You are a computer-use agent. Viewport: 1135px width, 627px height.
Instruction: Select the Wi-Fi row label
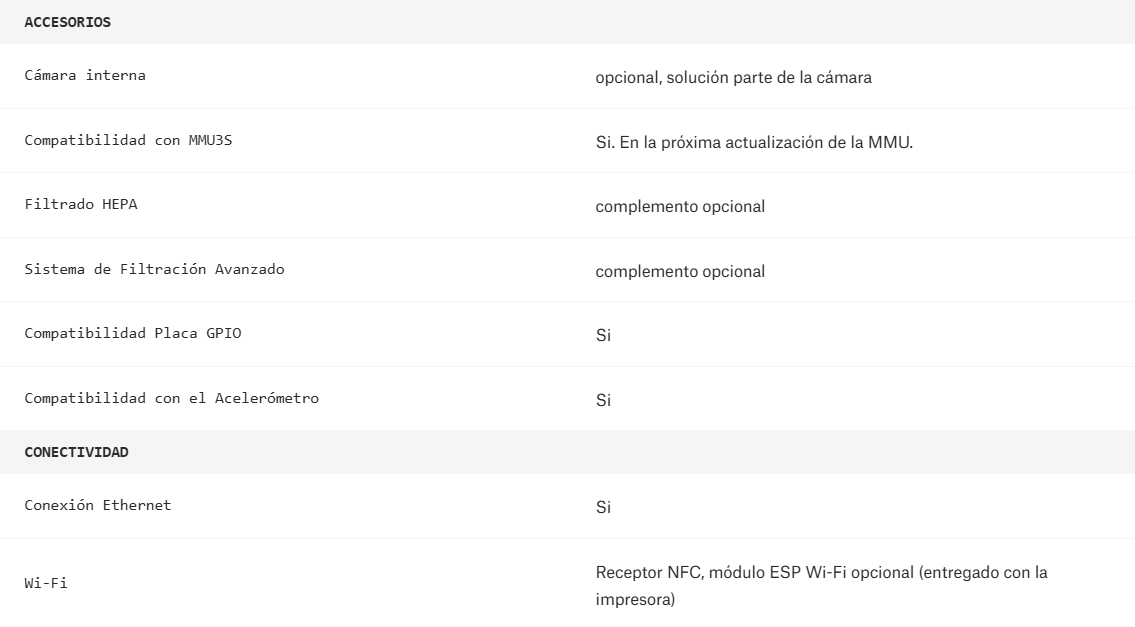[46, 581]
